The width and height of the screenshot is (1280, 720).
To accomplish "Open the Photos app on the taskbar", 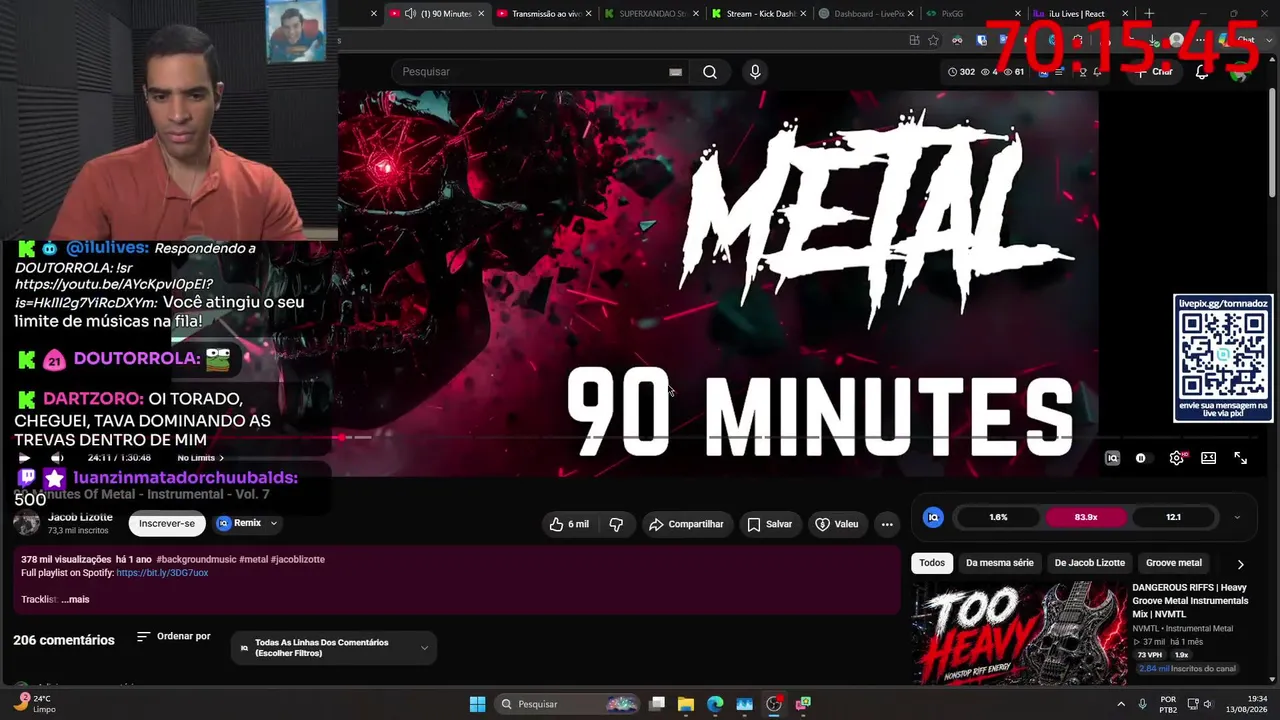I will pos(744,704).
